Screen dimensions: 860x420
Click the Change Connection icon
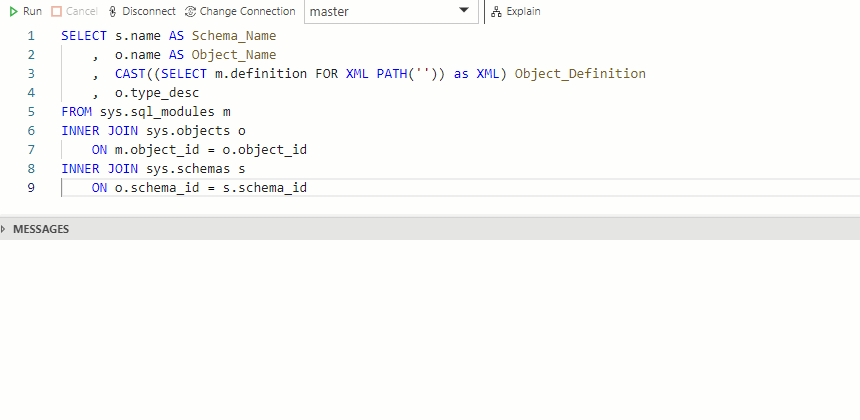point(190,12)
